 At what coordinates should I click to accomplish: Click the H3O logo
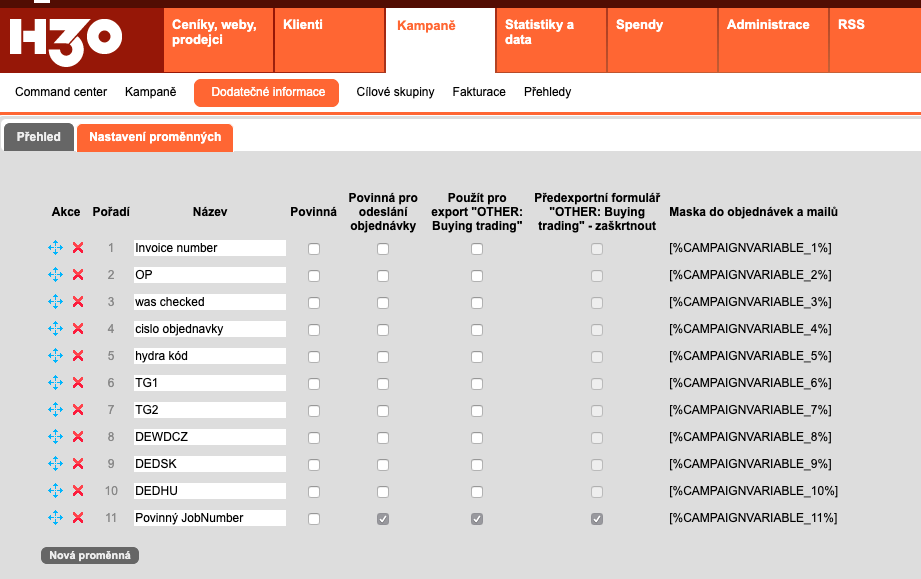66,39
